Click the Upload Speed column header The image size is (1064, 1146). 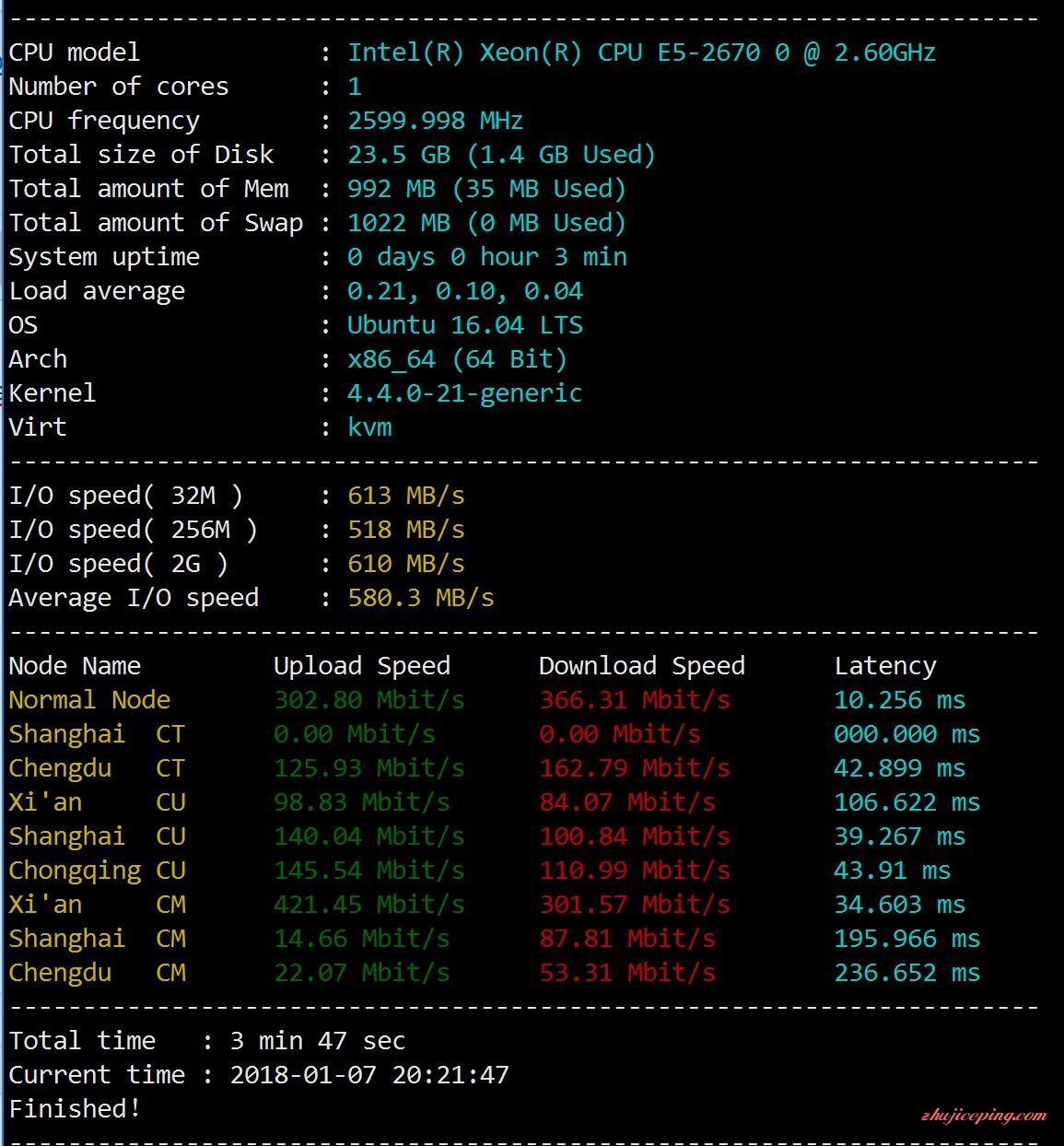[362, 666]
